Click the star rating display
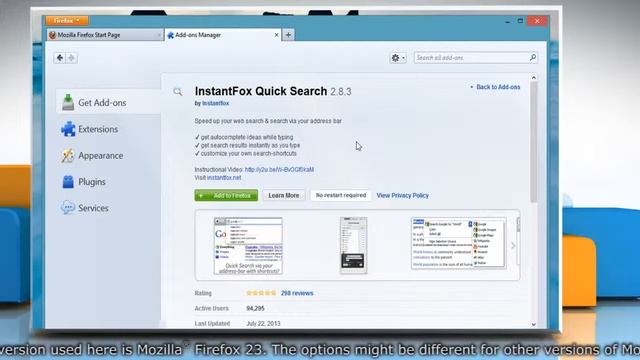 pos(261,293)
